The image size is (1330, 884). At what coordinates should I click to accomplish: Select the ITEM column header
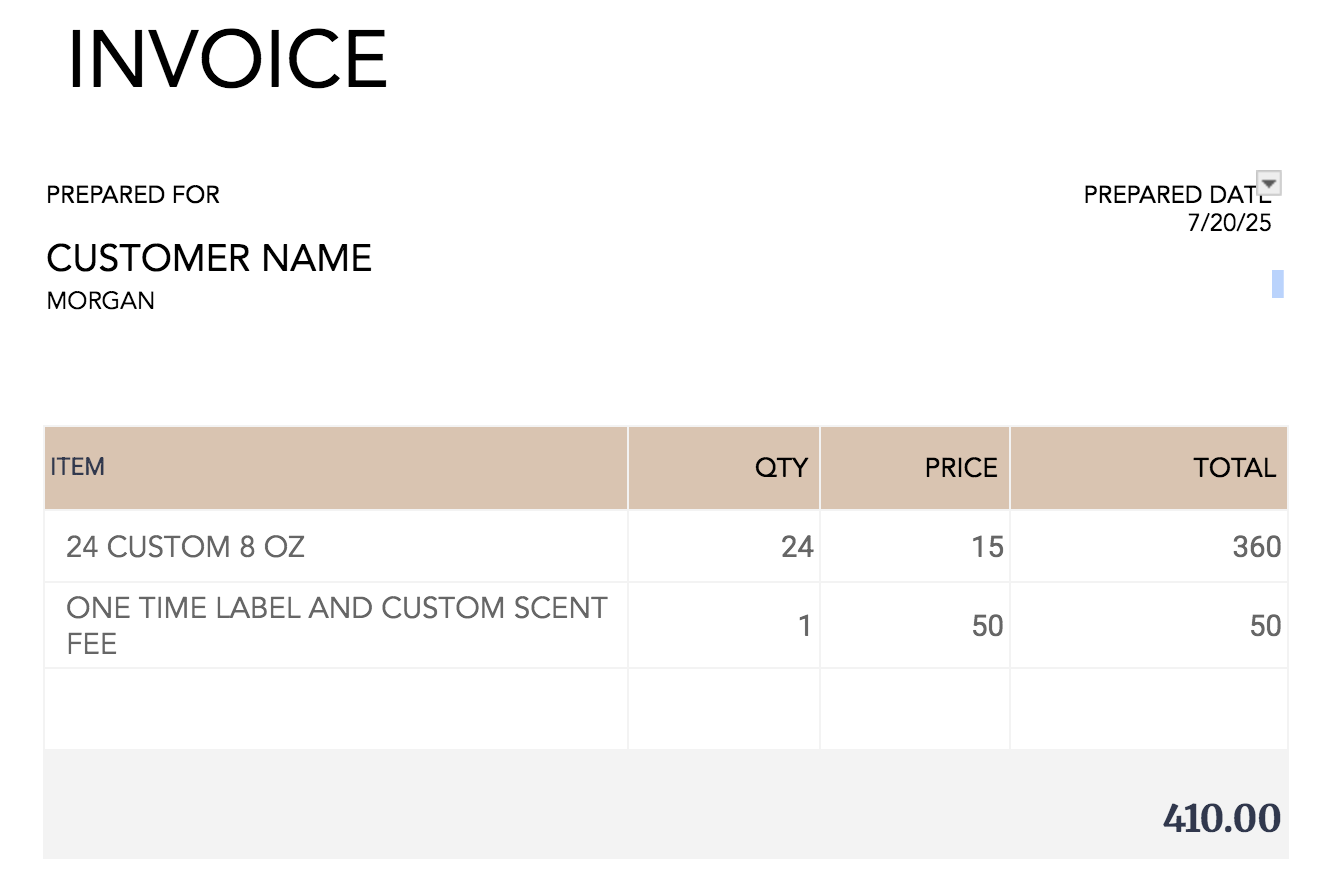(x=336, y=468)
